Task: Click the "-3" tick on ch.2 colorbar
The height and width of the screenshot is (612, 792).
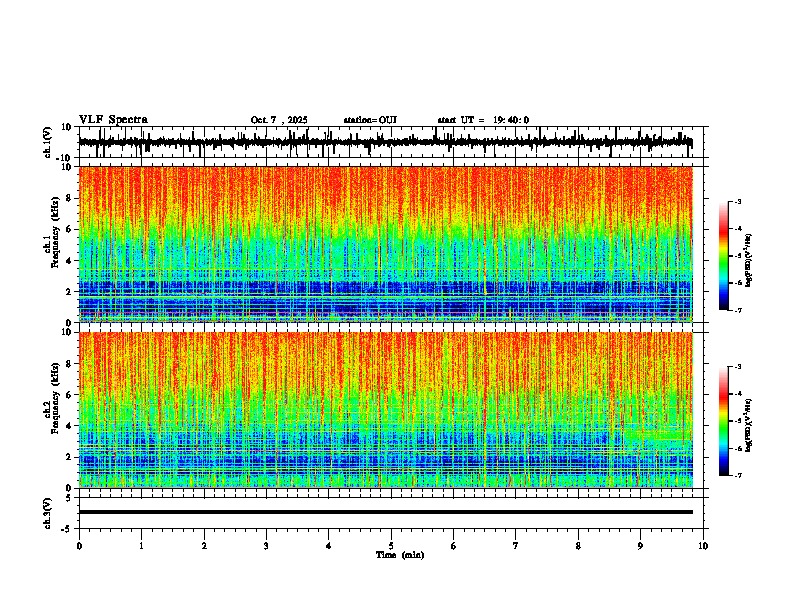Action: click(x=738, y=367)
